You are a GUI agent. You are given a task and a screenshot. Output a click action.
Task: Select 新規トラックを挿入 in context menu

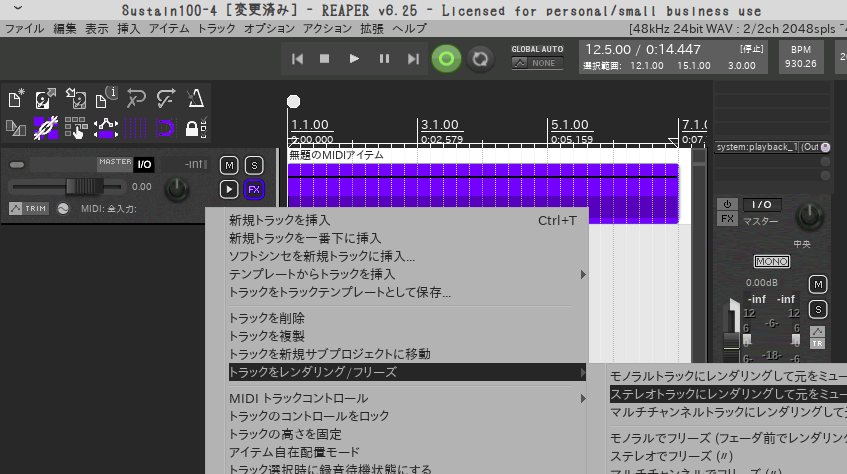coord(406,221)
